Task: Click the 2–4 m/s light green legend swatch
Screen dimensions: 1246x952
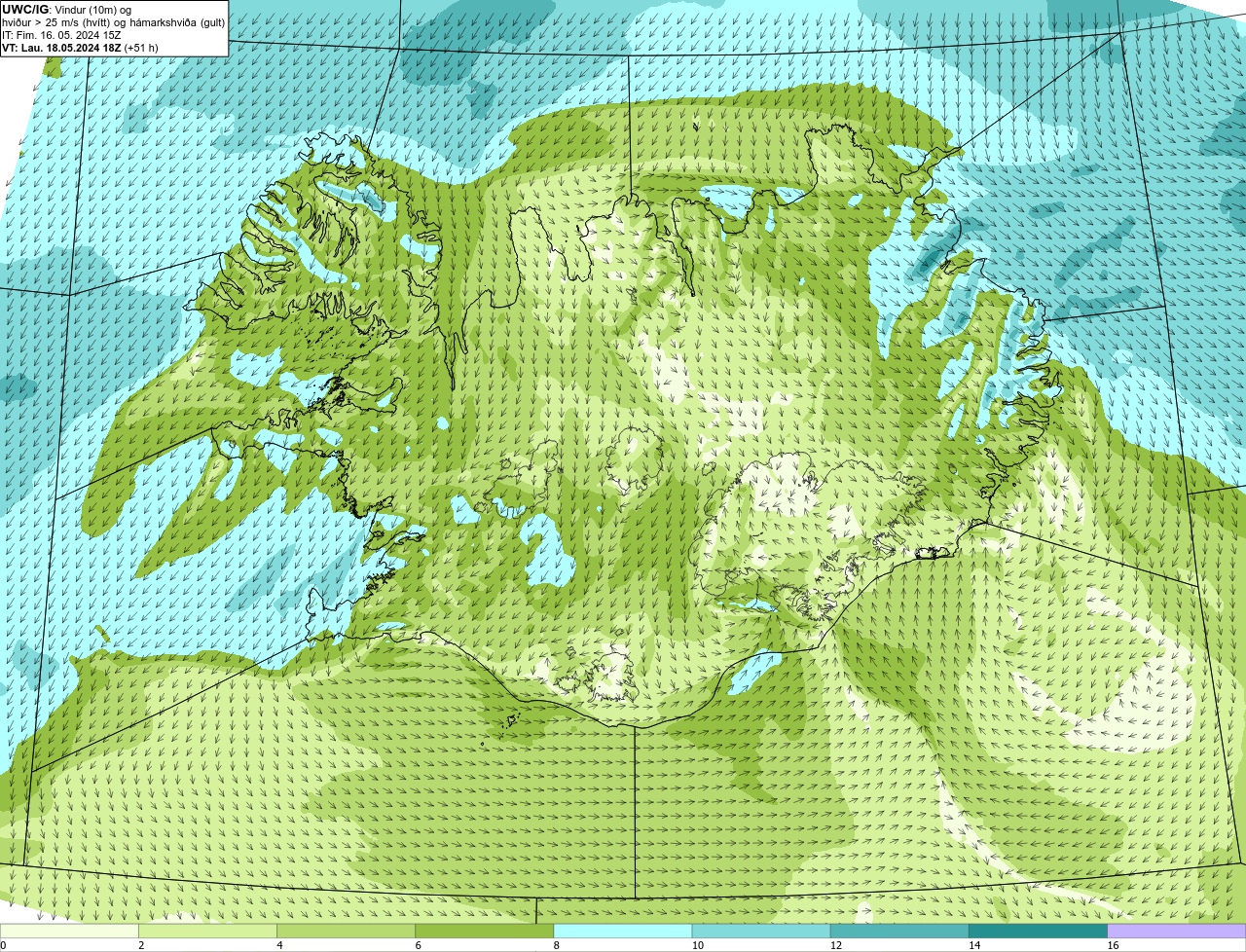Action: [x=208, y=932]
